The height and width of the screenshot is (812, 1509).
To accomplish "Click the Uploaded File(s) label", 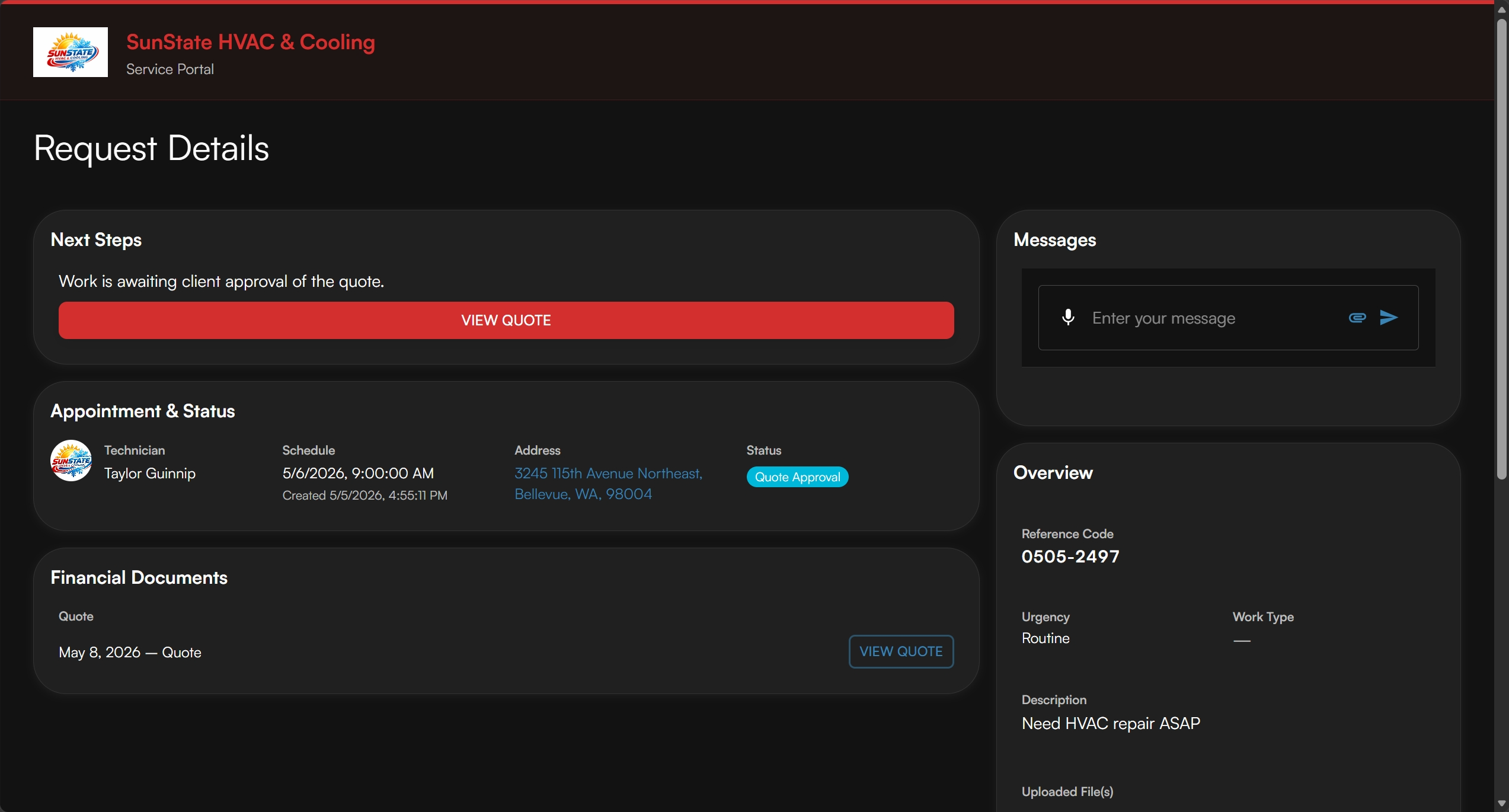I will point(1067,792).
